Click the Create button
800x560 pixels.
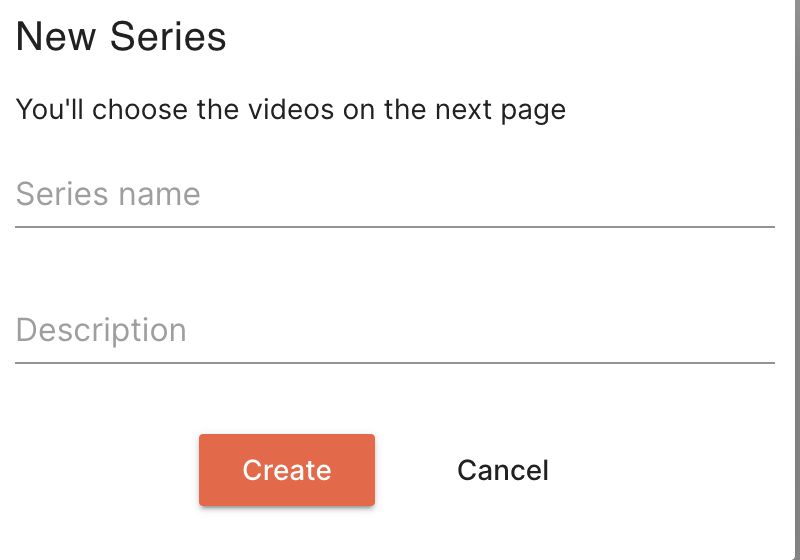point(287,470)
